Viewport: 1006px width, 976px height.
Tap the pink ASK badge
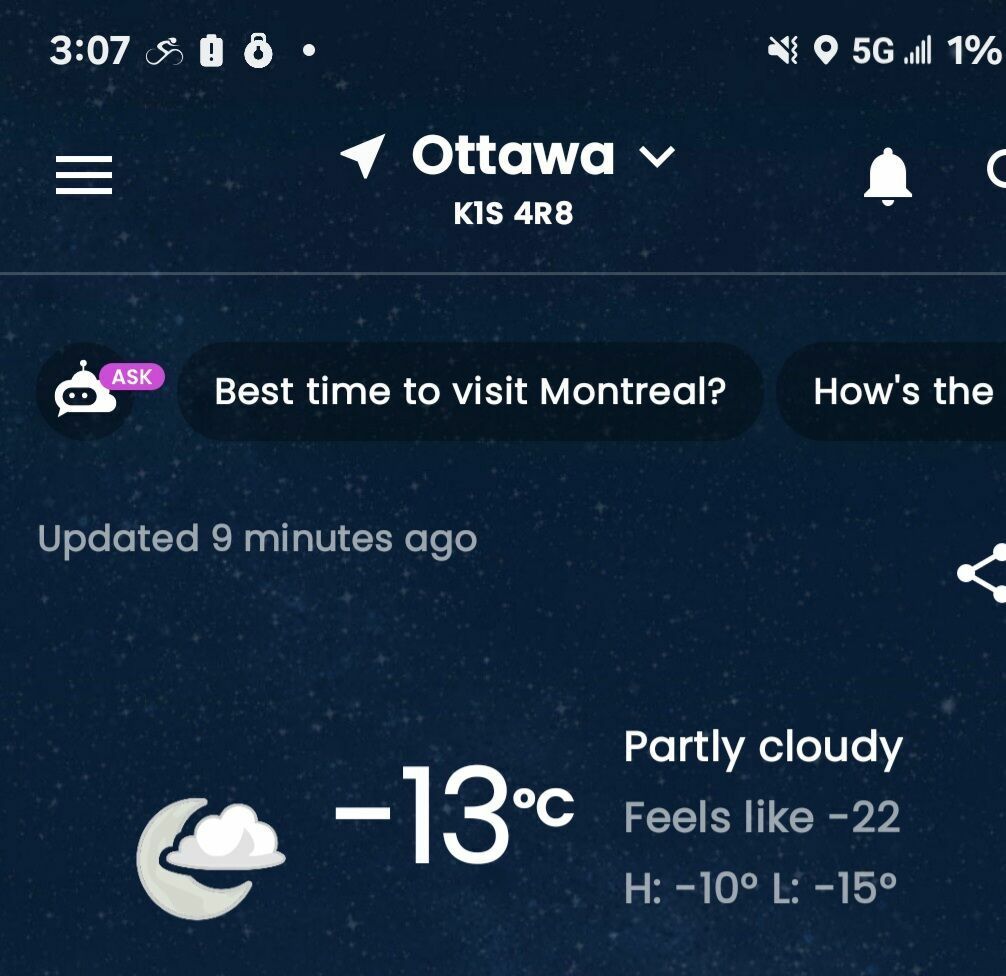[132, 377]
